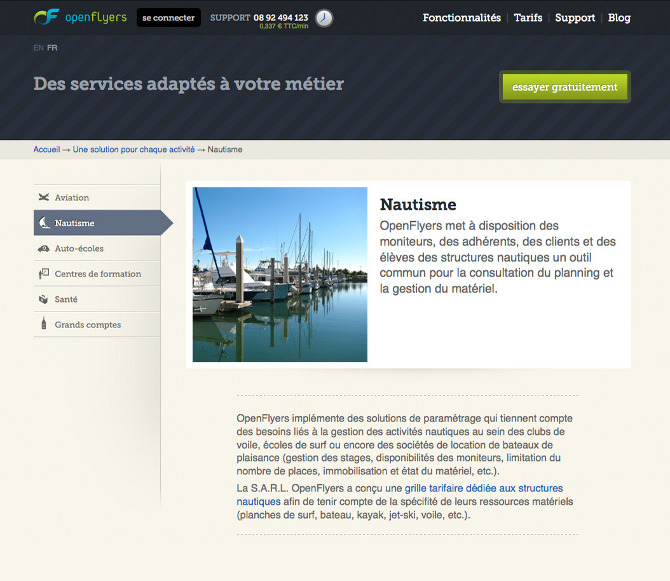This screenshot has width=670, height=581.
Task: Click the marina harbor photo
Action: coord(280,274)
